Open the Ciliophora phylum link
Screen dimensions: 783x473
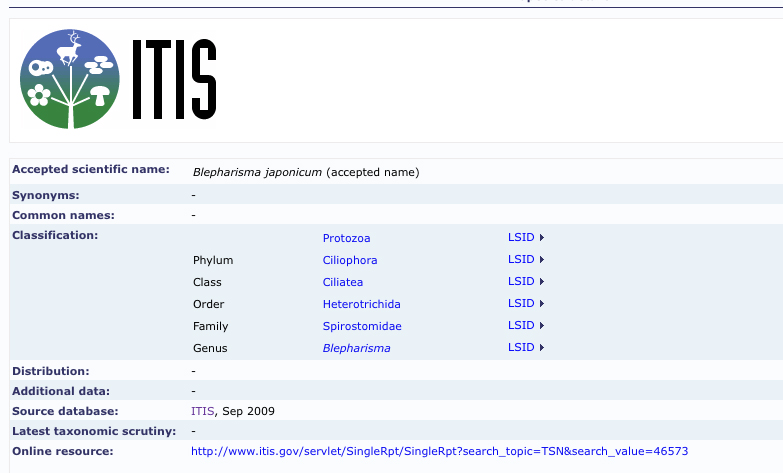(x=350, y=260)
